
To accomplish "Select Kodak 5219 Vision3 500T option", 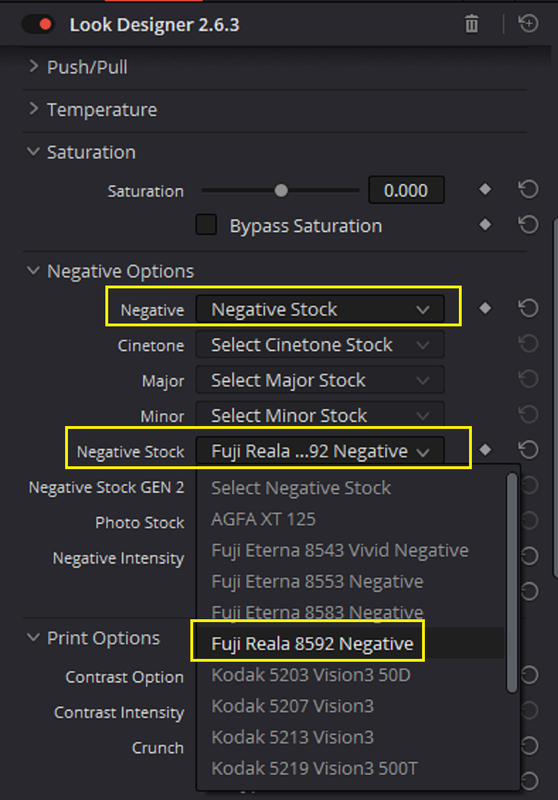I will (x=315, y=768).
